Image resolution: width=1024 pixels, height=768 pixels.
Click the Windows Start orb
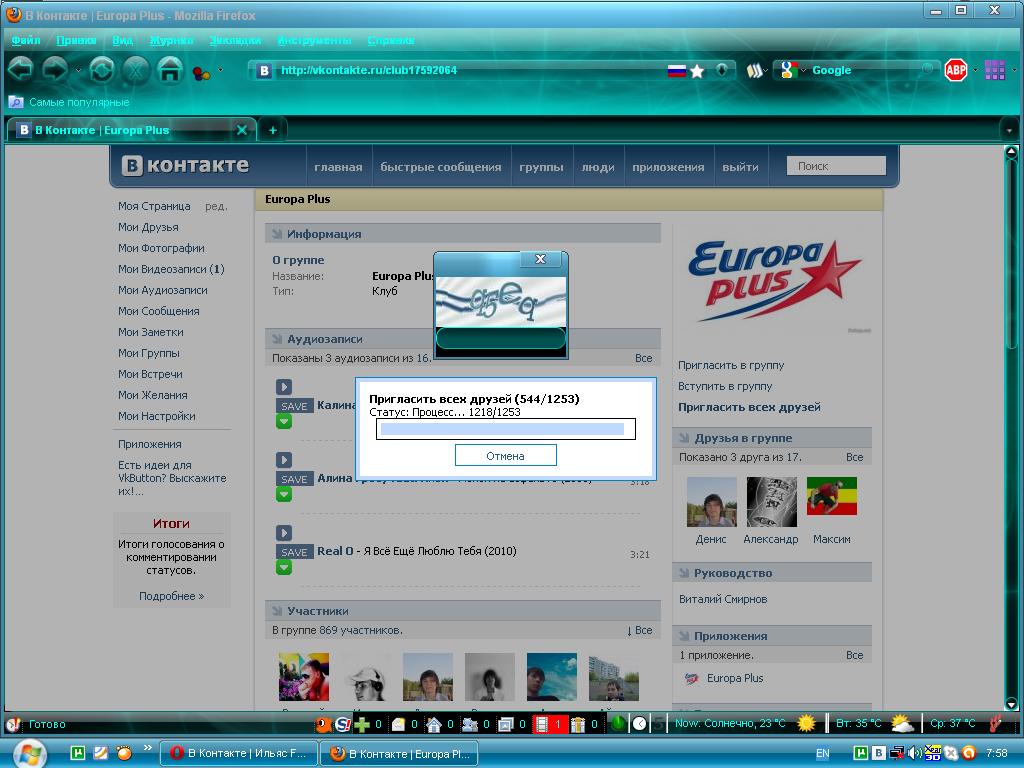tap(29, 754)
